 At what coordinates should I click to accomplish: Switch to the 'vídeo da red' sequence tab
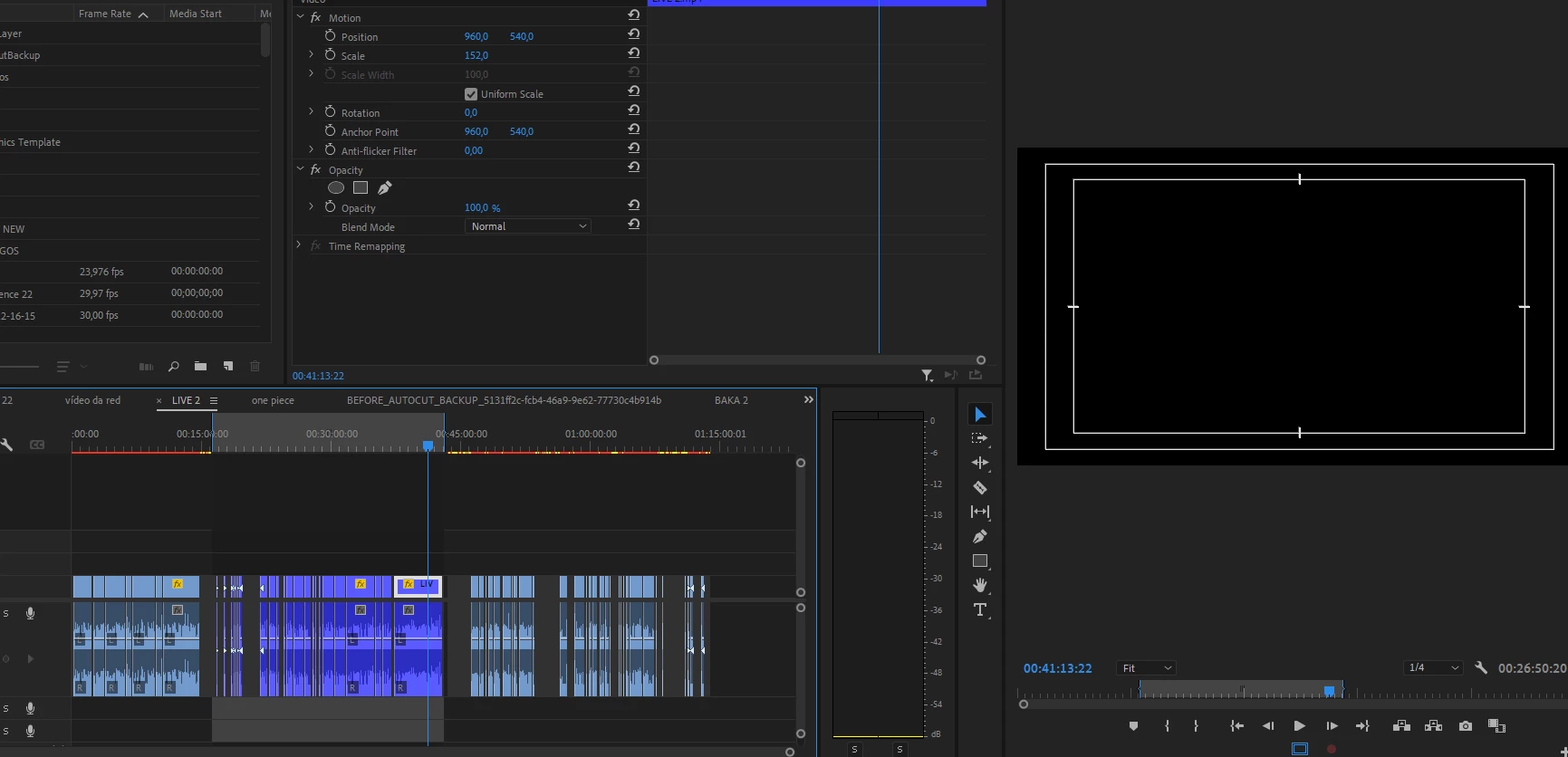pyautogui.click(x=92, y=400)
